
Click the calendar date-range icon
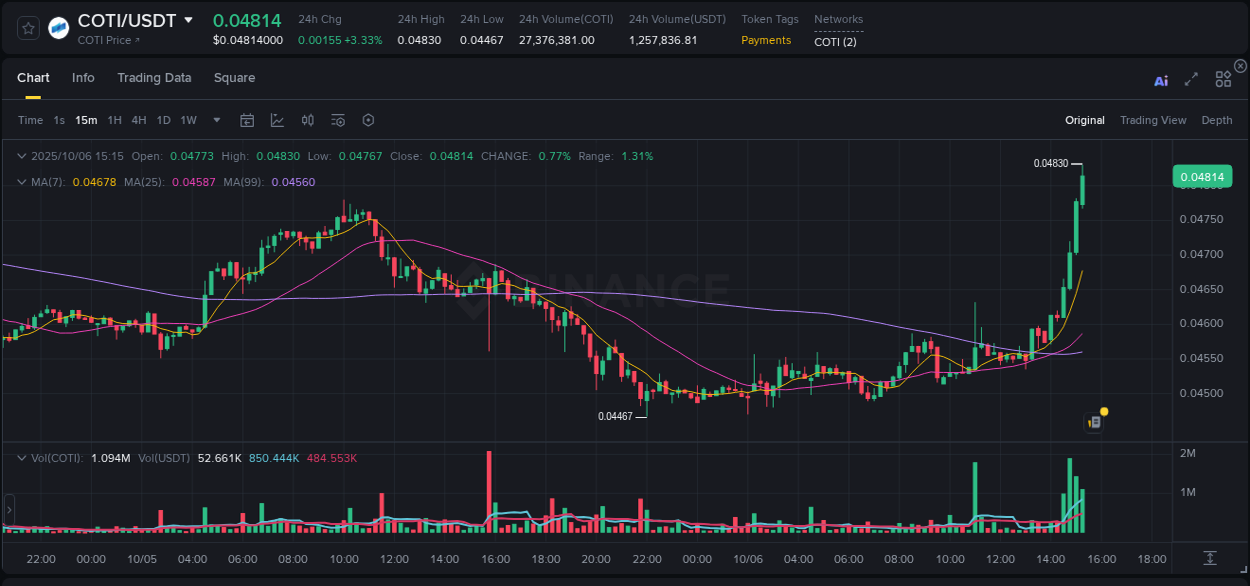(x=247, y=120)
